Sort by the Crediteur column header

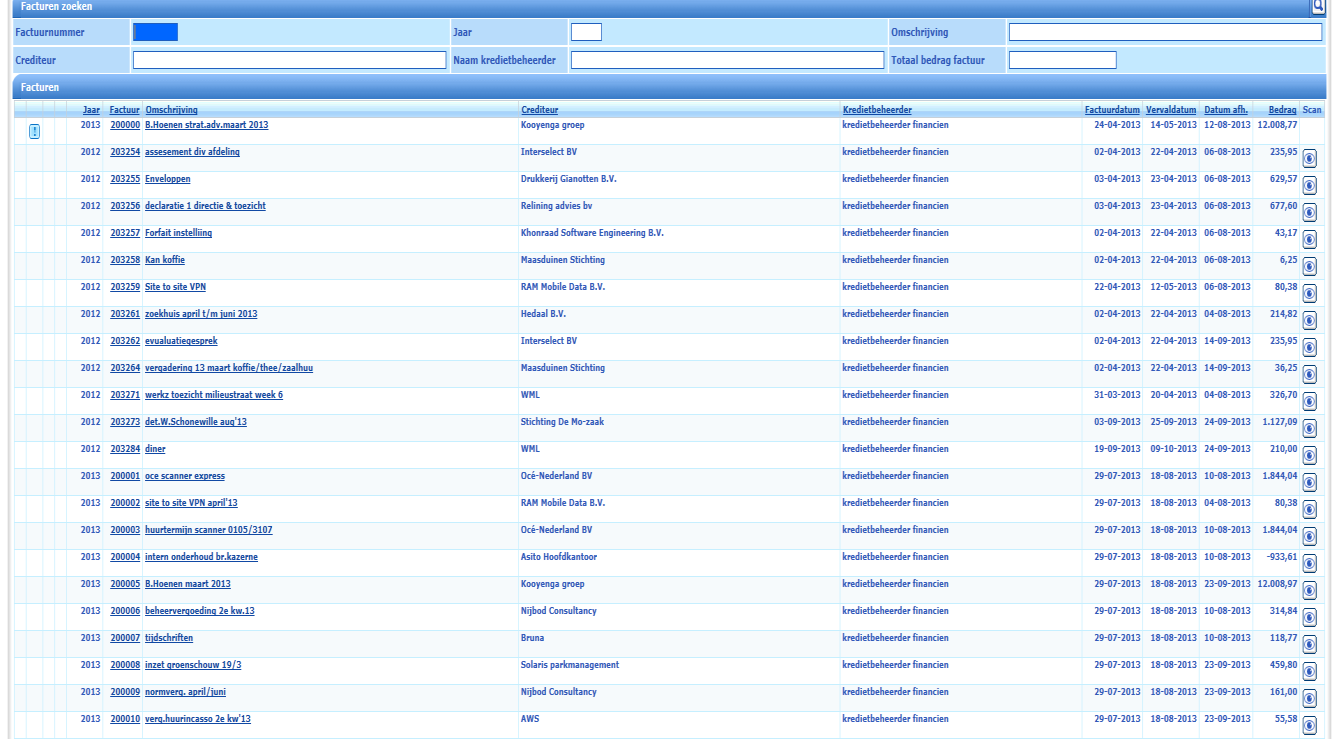540,110
